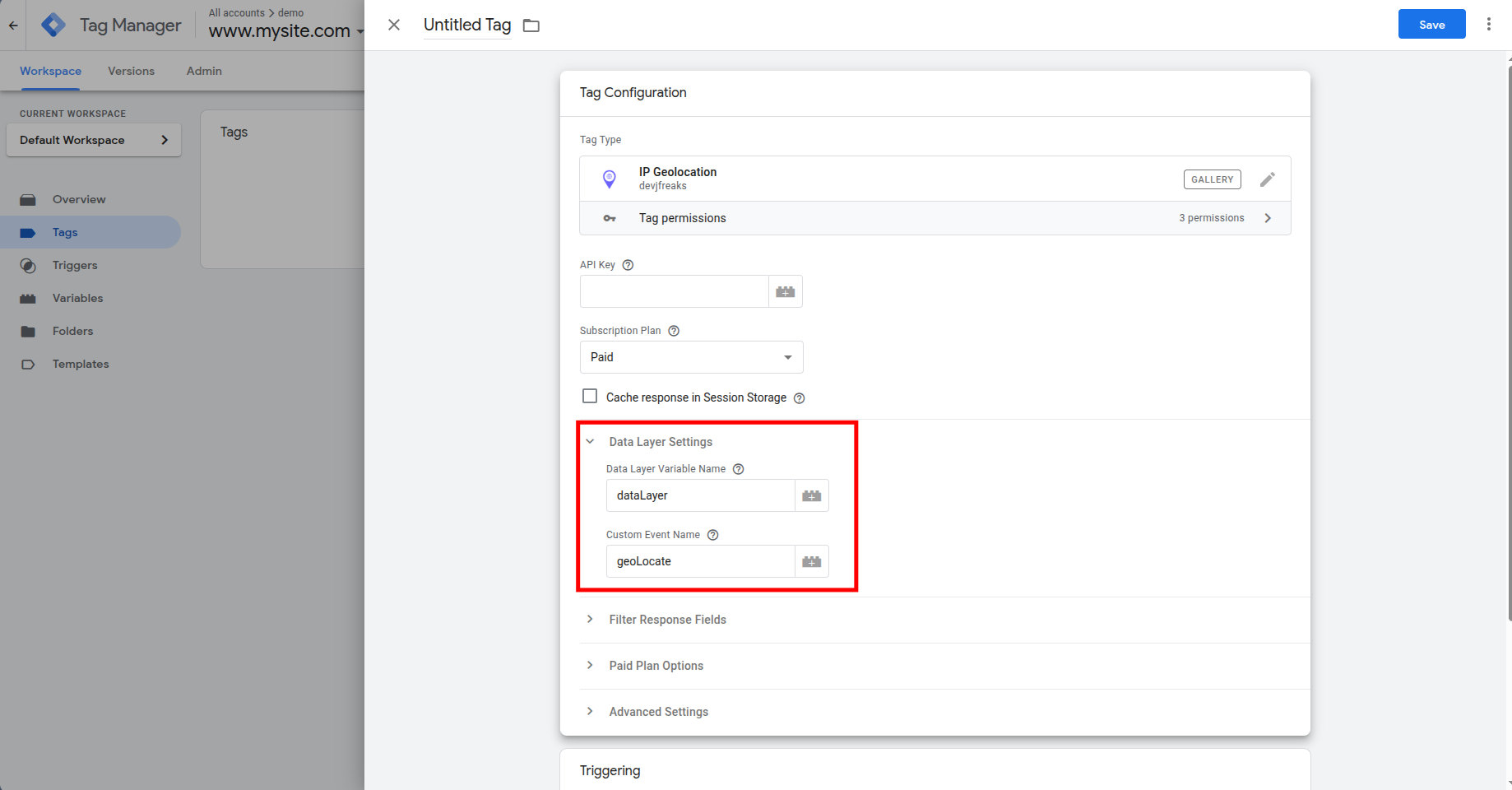Click the All accounts breadcrumb link
Screen dimensions: 1512x790
[237, 12]
